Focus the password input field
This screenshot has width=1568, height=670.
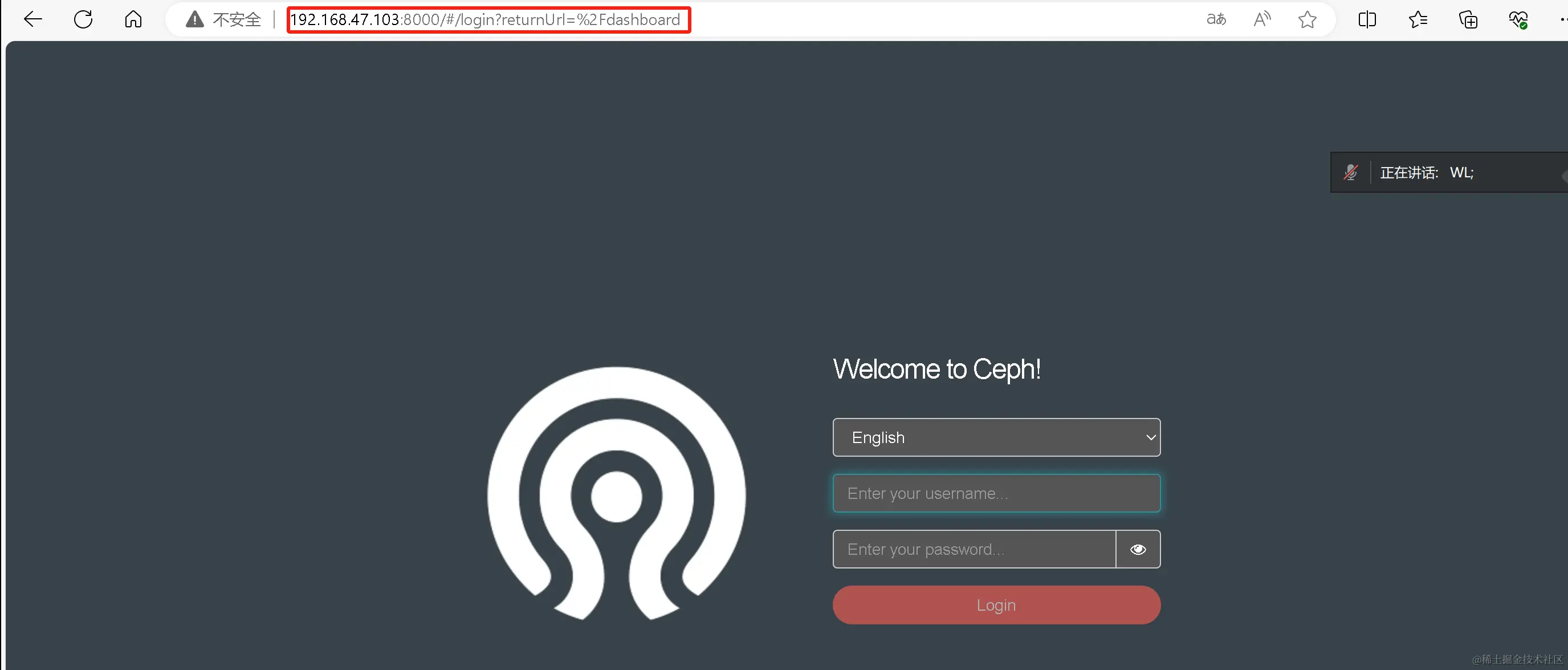point(974,550)
